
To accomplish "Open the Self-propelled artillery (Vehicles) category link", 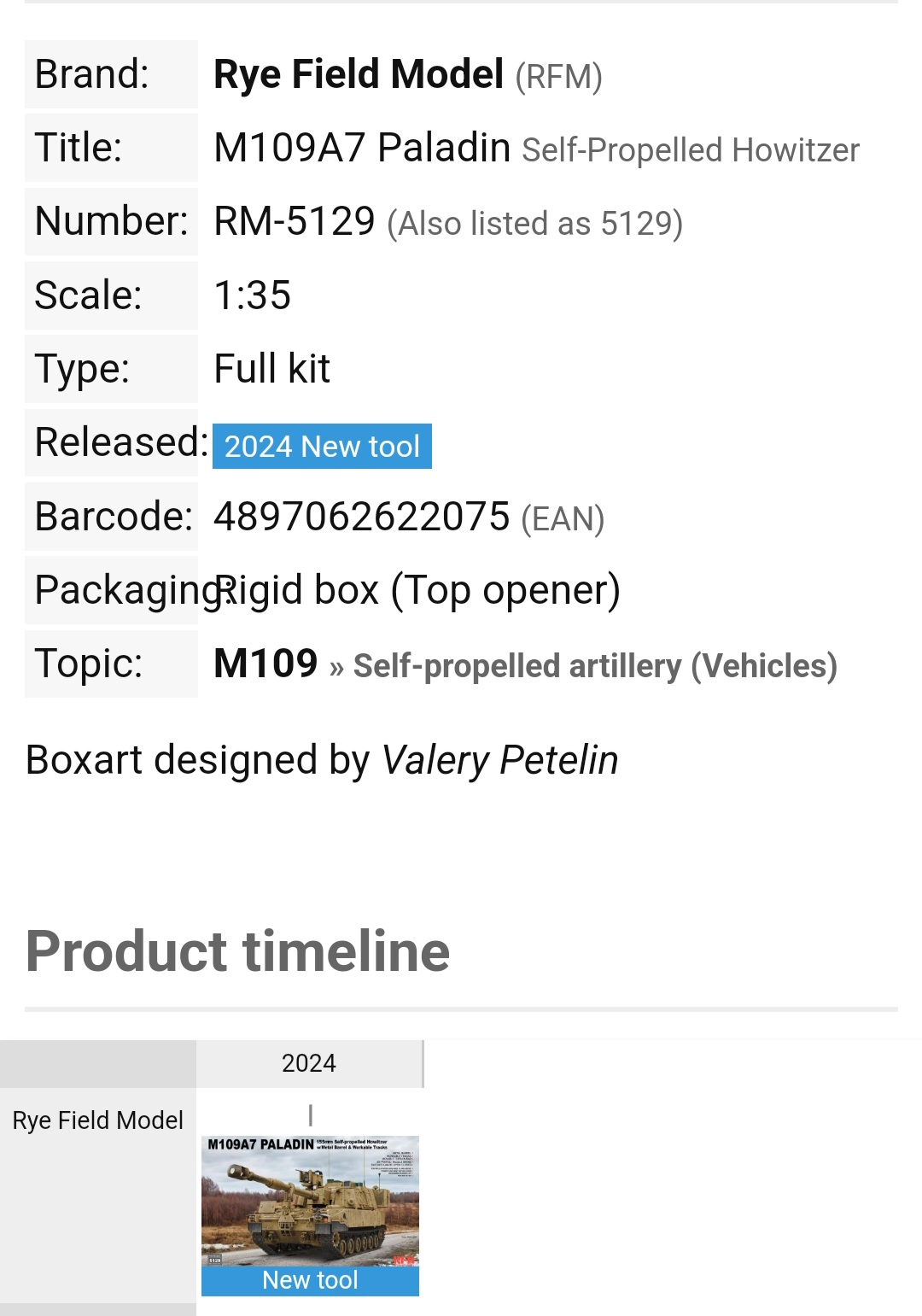I will [595, 665].
